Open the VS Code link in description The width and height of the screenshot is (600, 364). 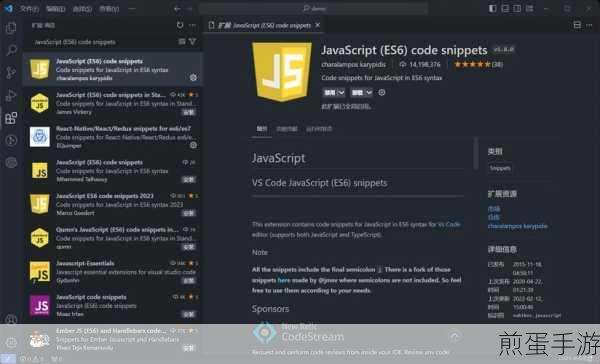449,224
